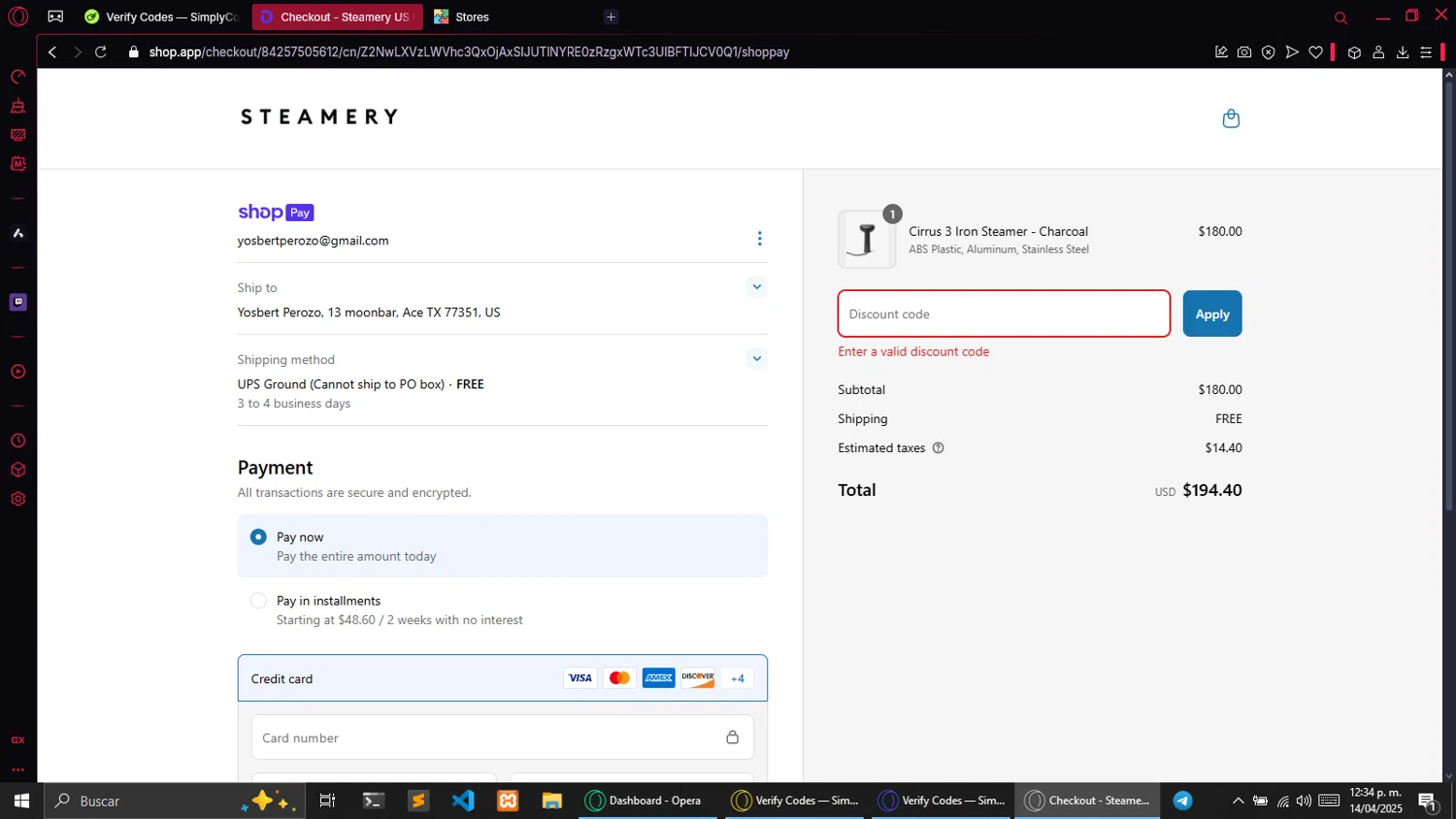Select Pay in installments option
Screen dimensions: 1456x819
[258, 601]
